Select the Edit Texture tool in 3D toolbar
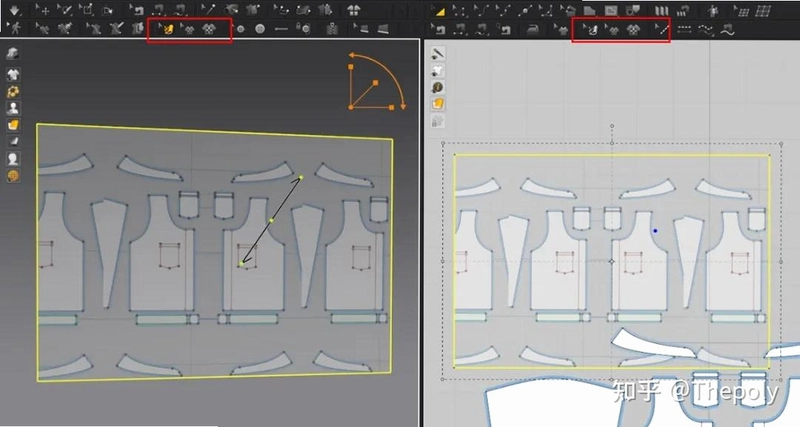Screen dimensions: 800x427 point(166,30)
